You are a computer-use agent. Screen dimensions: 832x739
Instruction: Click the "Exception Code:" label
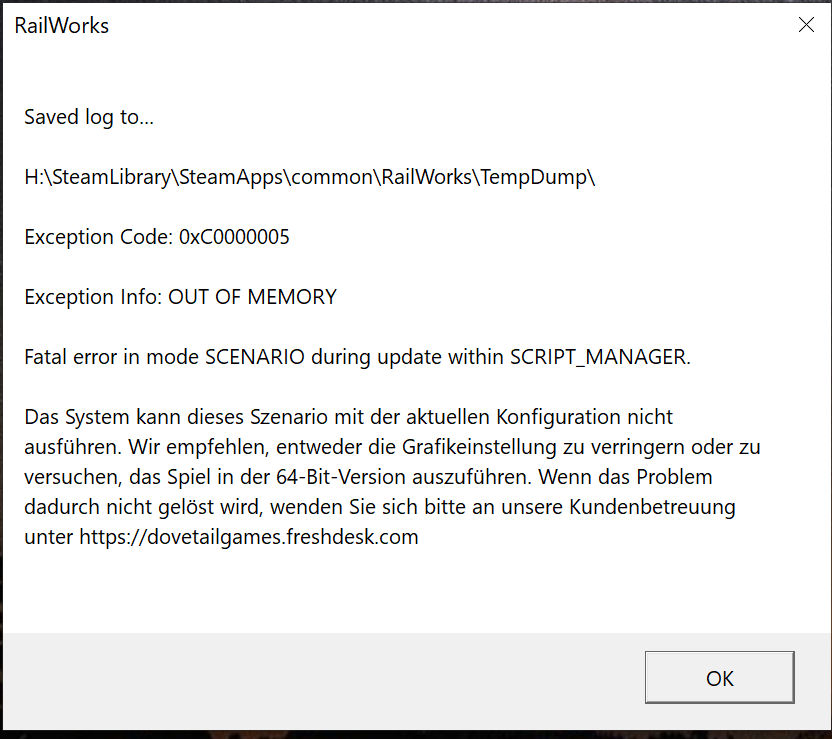point(99,237)
